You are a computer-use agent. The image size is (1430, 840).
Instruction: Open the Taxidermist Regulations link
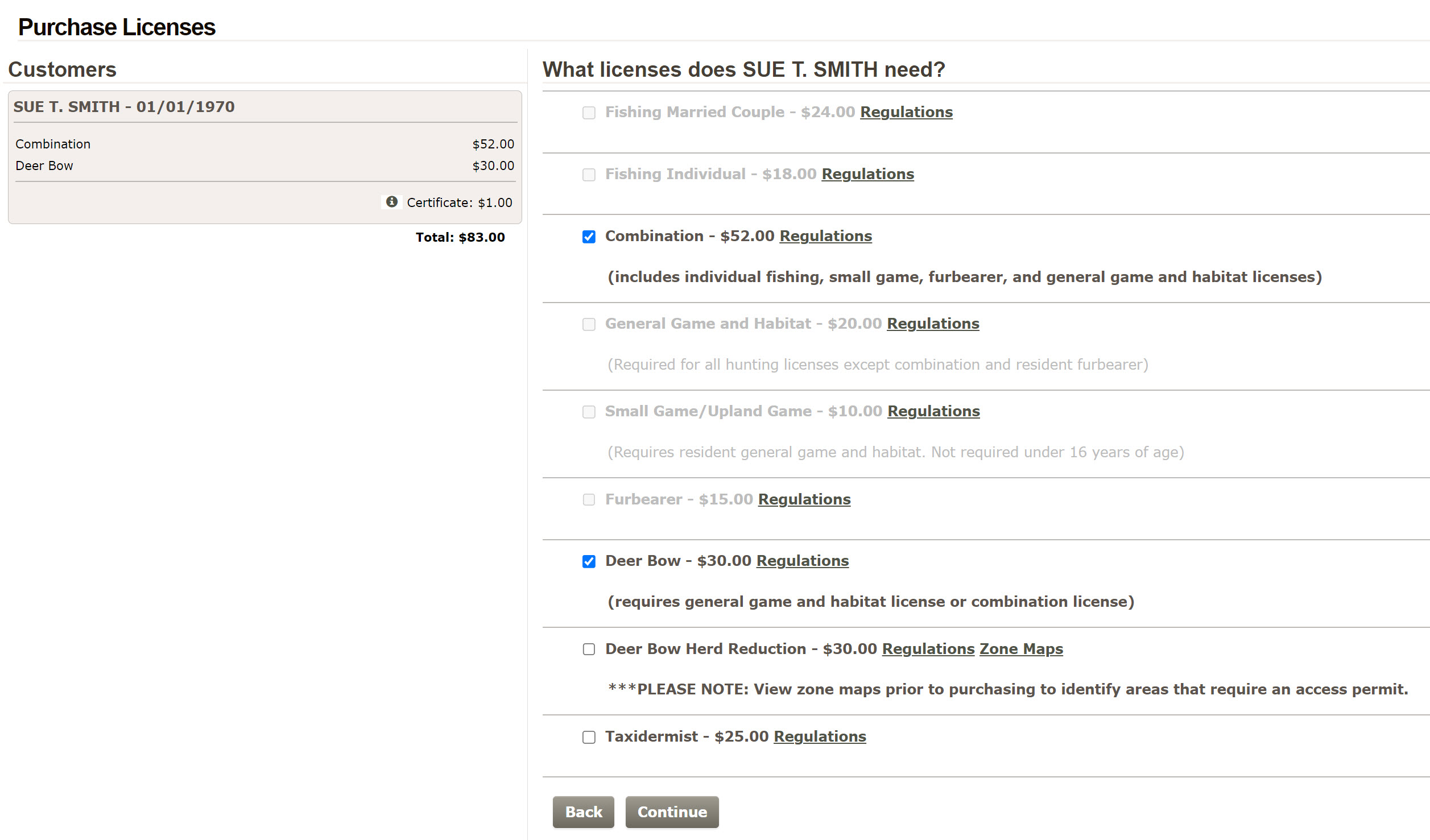[820, 736]
